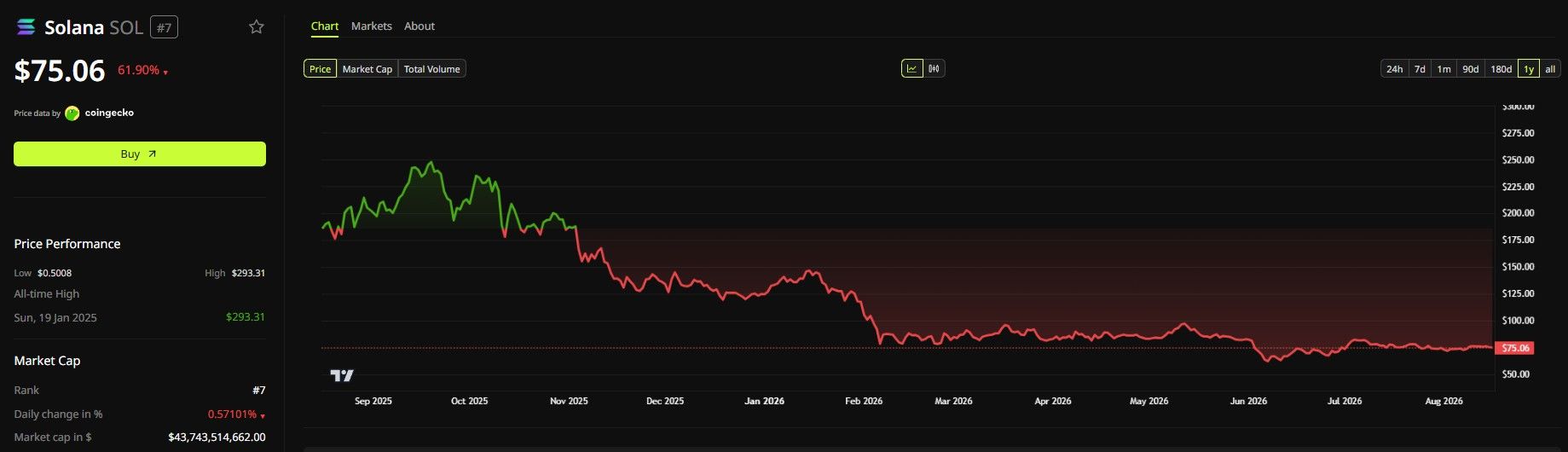Click the red $75.06 price tag on axis
Viewport: 1568px width, 452px height.
[x=1514, y=348]
